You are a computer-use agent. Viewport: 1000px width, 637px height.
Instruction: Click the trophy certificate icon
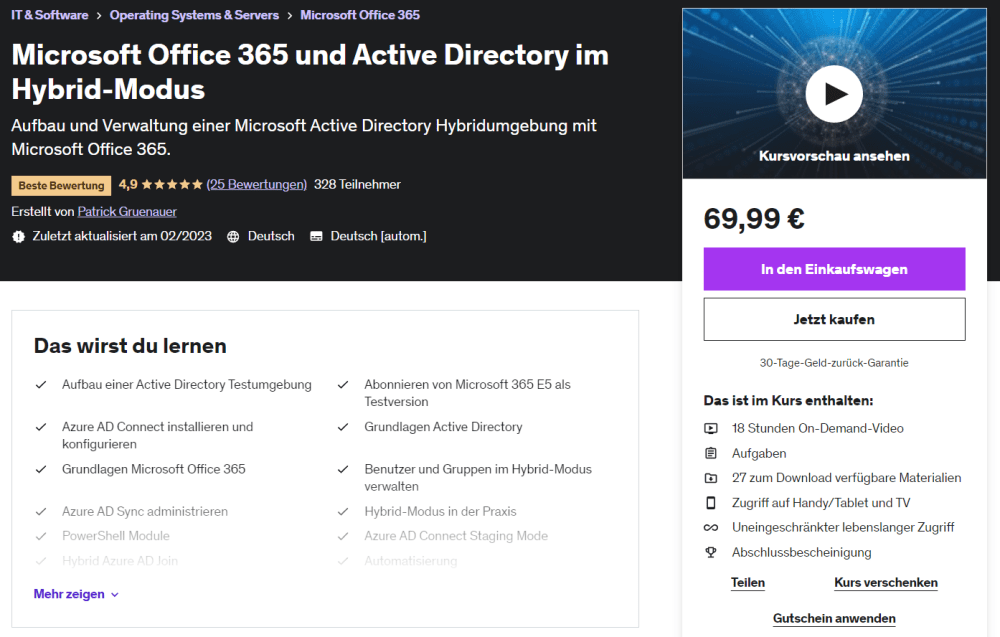tap(711, 552)
